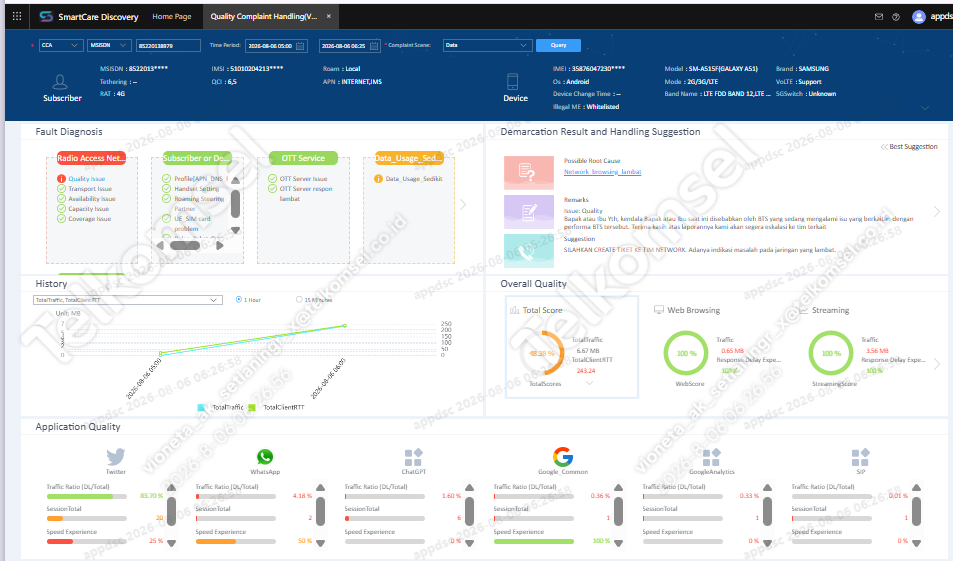Click the user avatar icon
The width and height of the screenshot is (953, 561).
coord(918,17)
